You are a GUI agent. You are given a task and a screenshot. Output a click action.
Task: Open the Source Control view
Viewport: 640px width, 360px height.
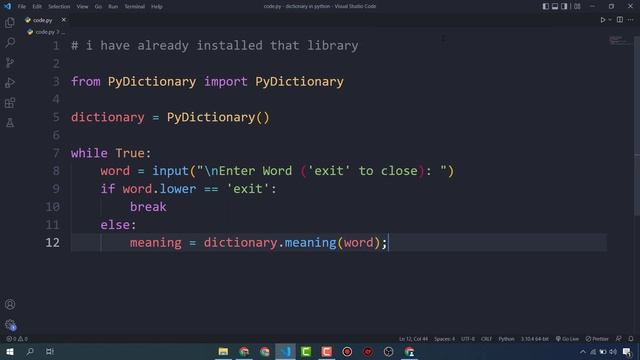pyautogui.click(x=10, y=62)
